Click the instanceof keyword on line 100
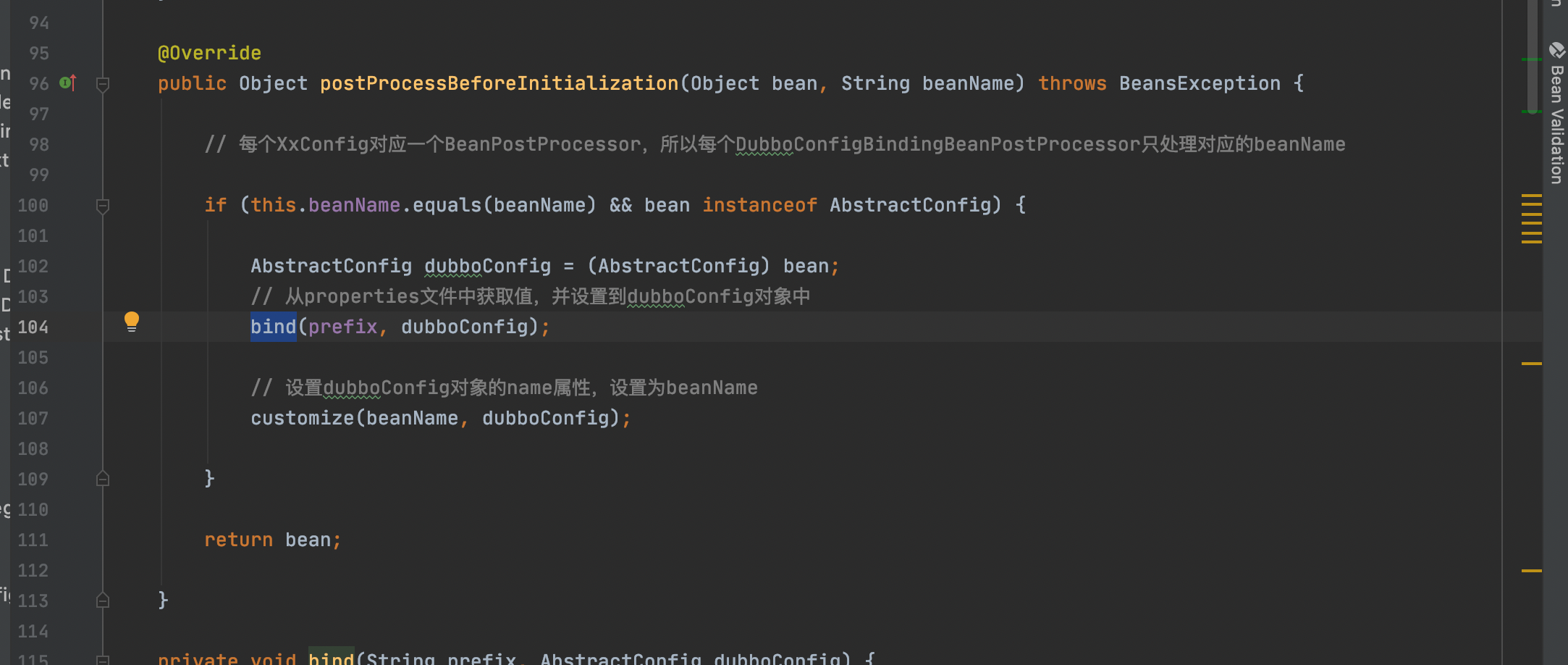Viewport: 1568px width, 665px height. 759,205
